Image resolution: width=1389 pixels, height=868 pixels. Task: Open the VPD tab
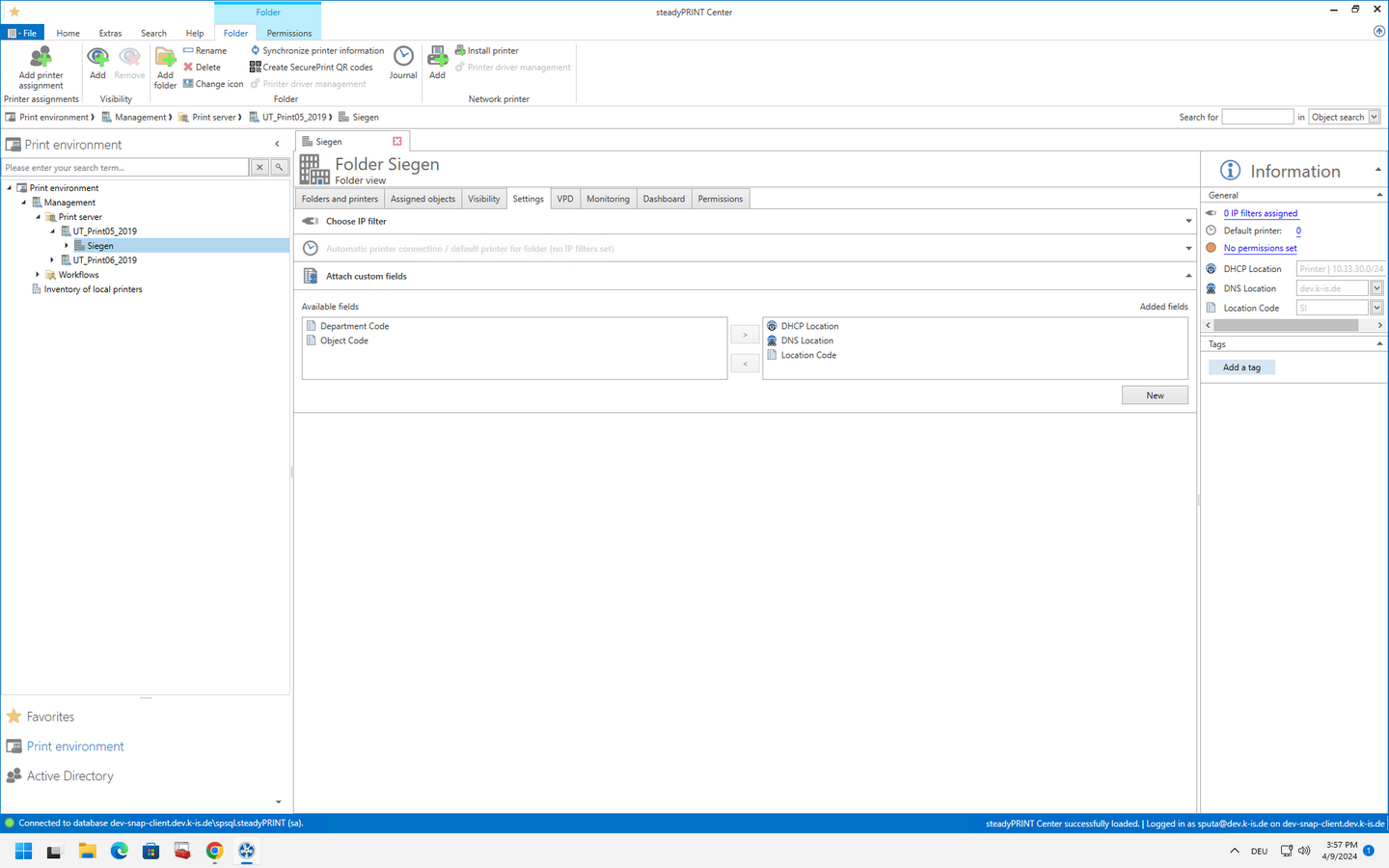pyautogui.click(x=565, y=199)
